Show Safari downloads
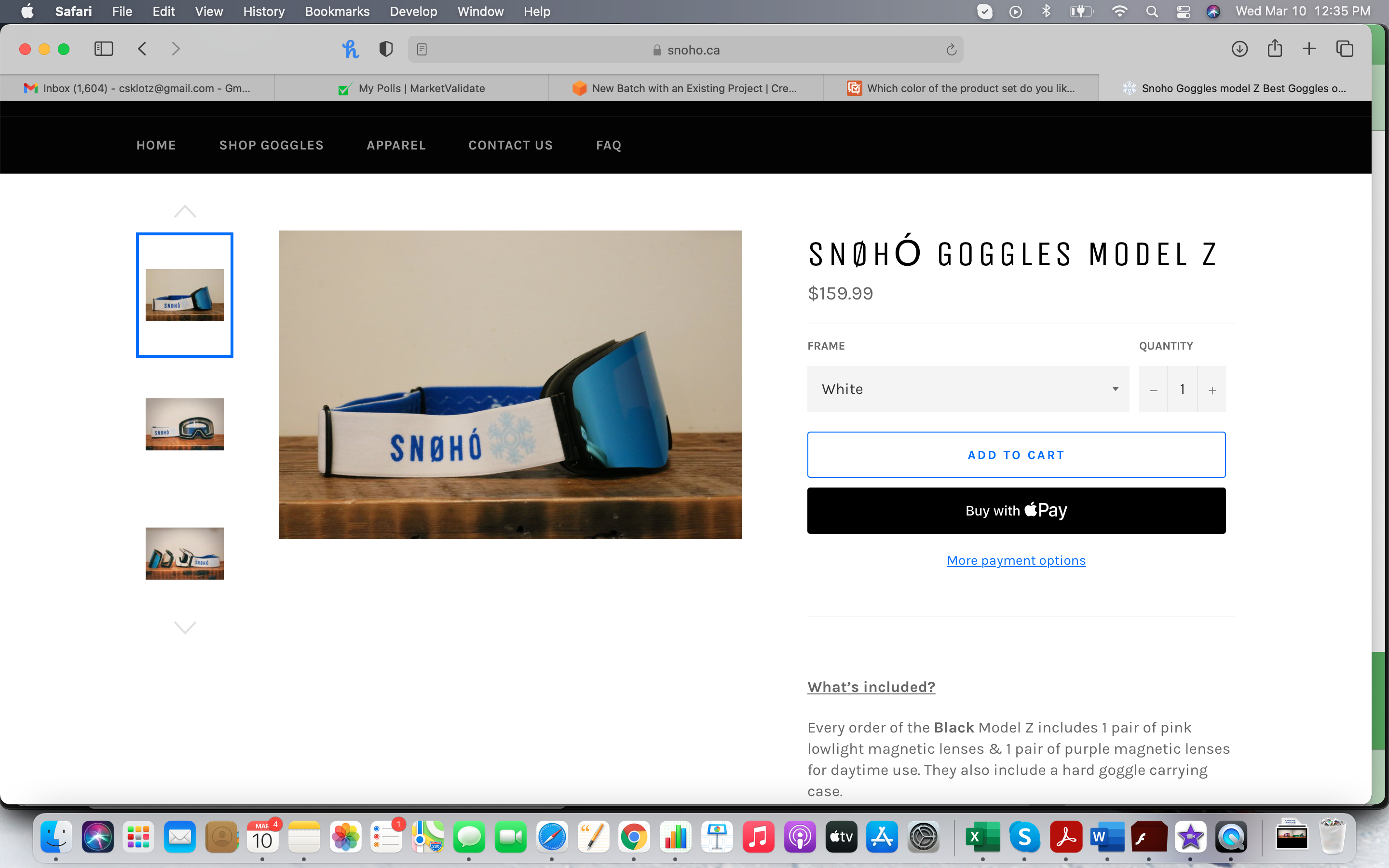This screenshot has width=1389, height=868. pyautogui.click(x=1239, y=49)
